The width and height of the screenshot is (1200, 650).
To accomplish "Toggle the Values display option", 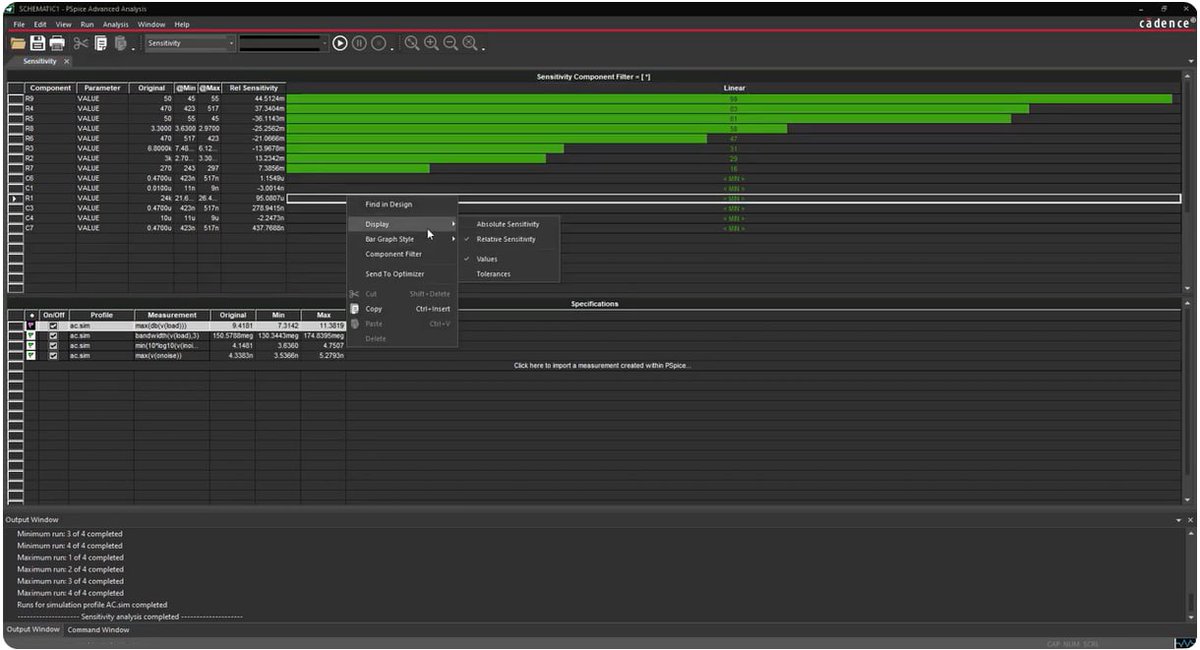I will click(510, 259).
